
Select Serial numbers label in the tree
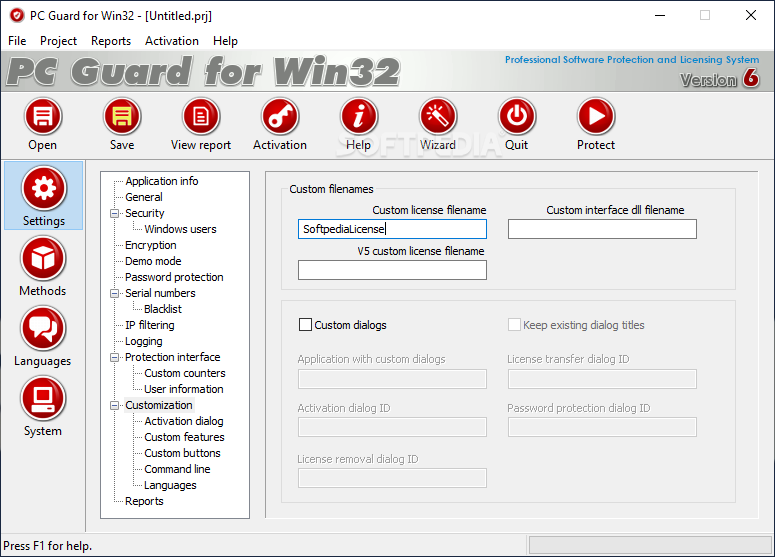160,293
